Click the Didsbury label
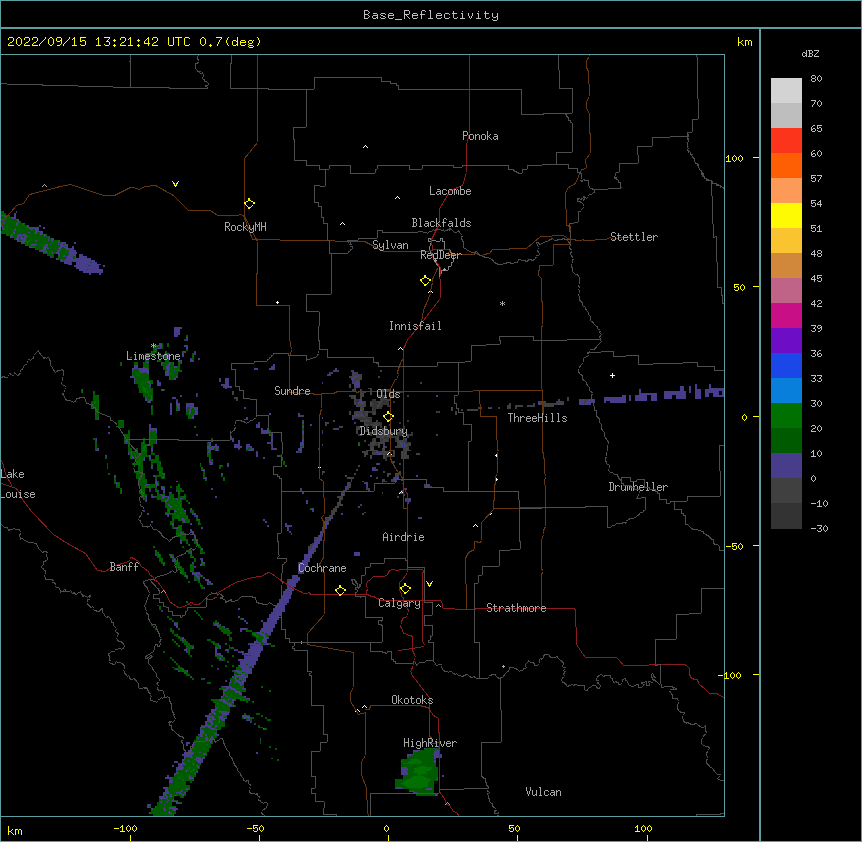862x842 pixels. (x=383, y=431)
